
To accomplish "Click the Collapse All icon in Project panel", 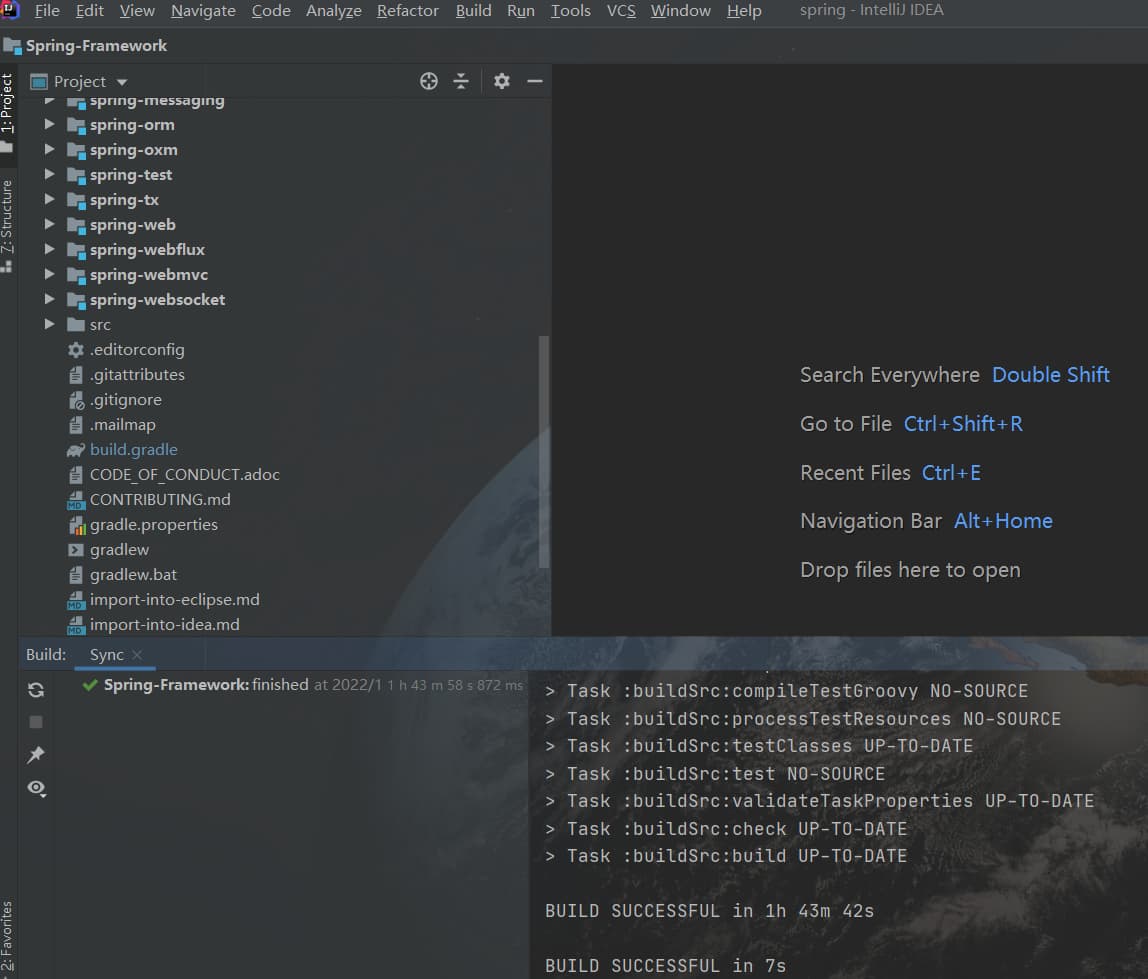I will [x=461, y=81].
